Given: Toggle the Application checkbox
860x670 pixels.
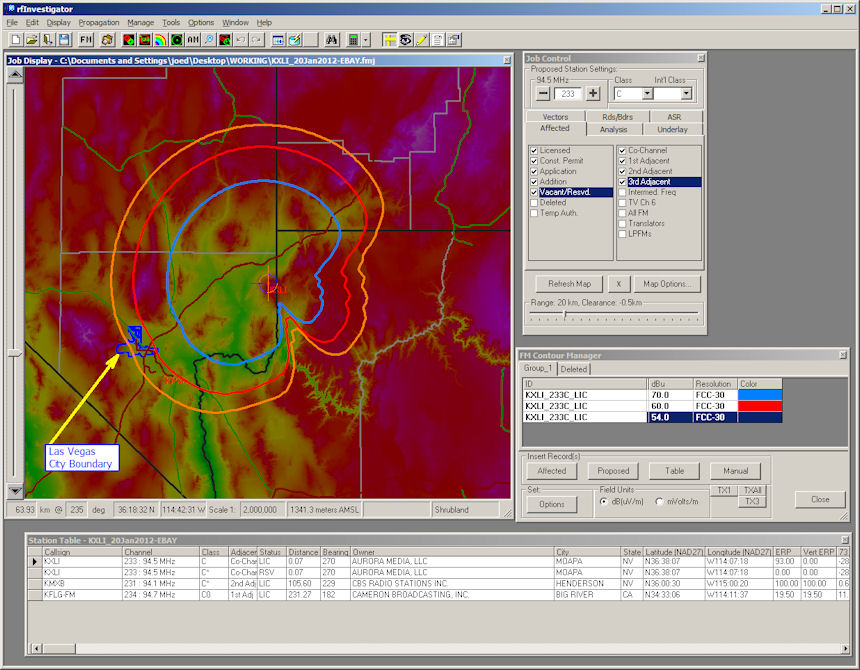Looking at the screenshot, I should [534, 171].
